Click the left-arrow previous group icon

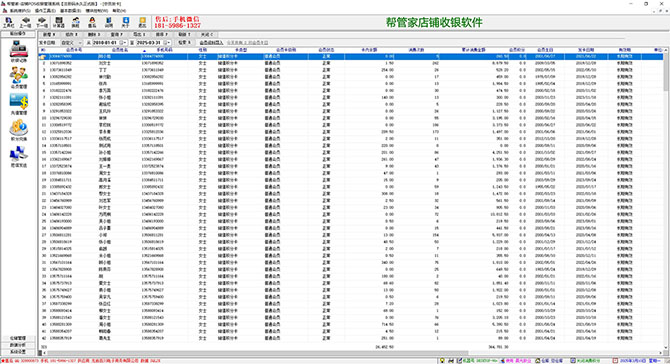(26, 22)
